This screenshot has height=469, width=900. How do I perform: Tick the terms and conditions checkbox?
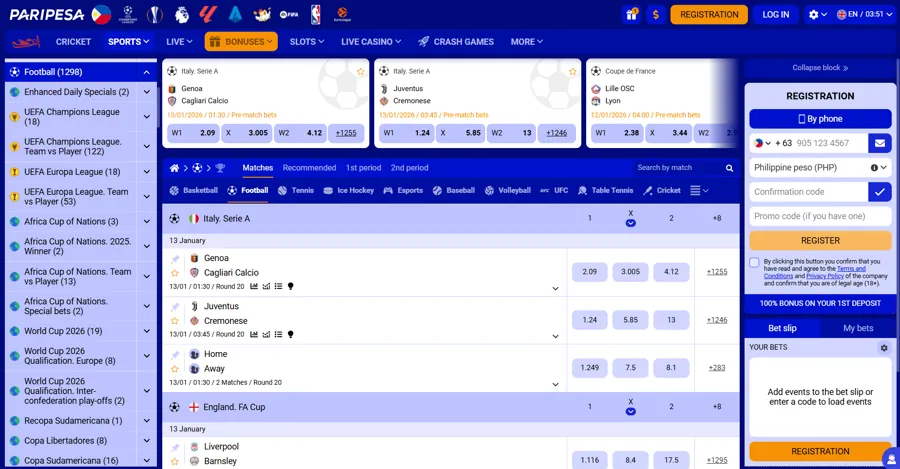[x=754, y=262]
